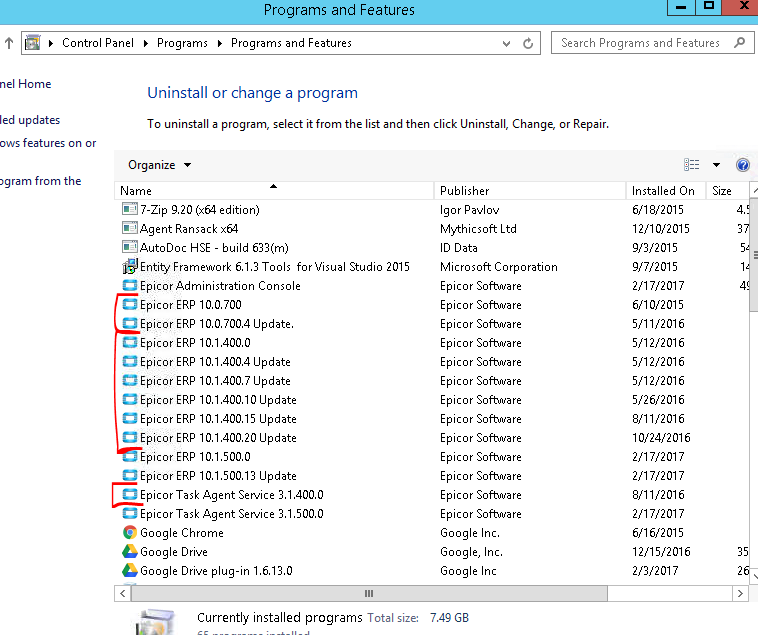
Task: Click the Control Panel icon in the address bar
Action: 32,43
